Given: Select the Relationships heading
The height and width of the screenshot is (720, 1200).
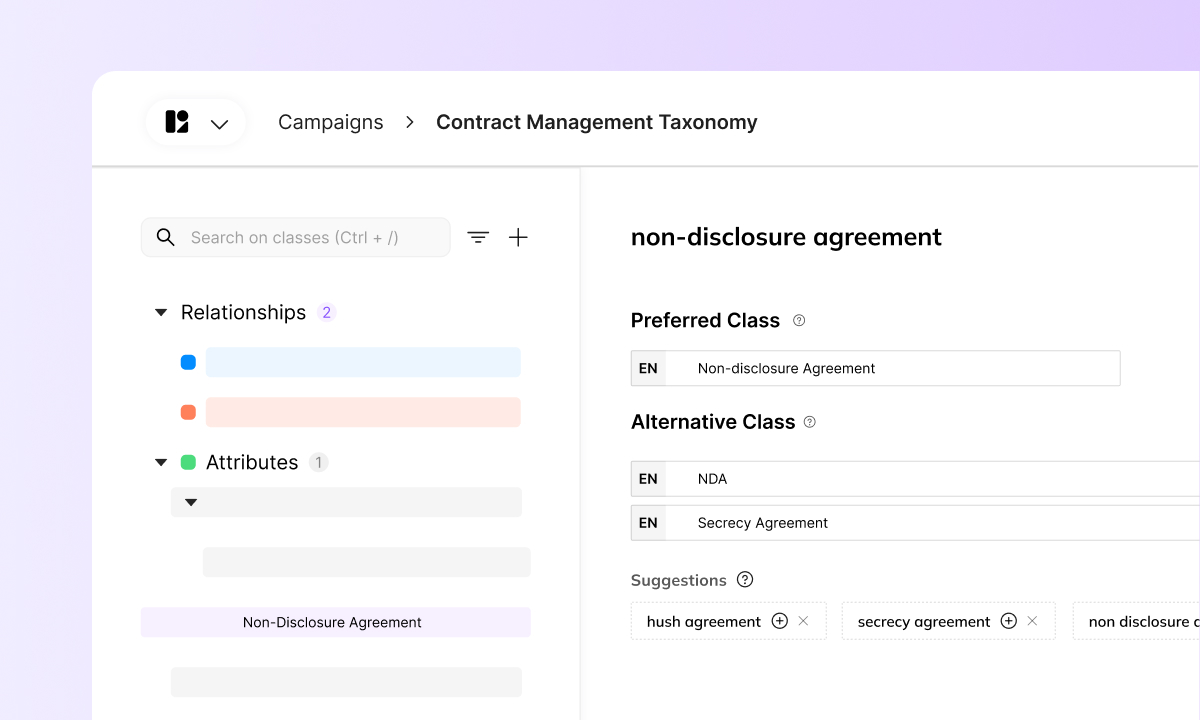Looking at the screenshot, I should (243, 312).
